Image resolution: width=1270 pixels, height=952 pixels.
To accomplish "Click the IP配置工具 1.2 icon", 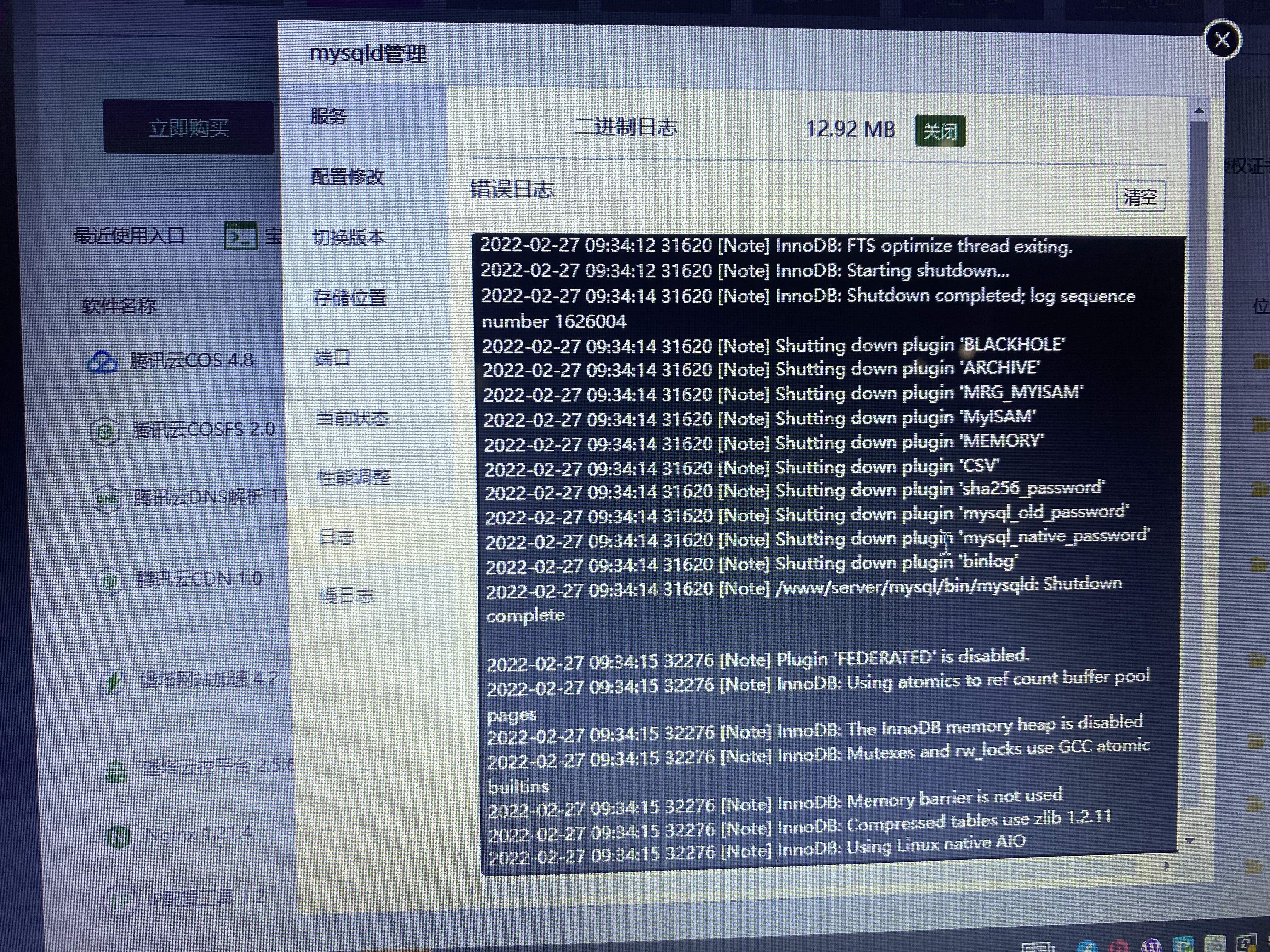I will (121, 901).
